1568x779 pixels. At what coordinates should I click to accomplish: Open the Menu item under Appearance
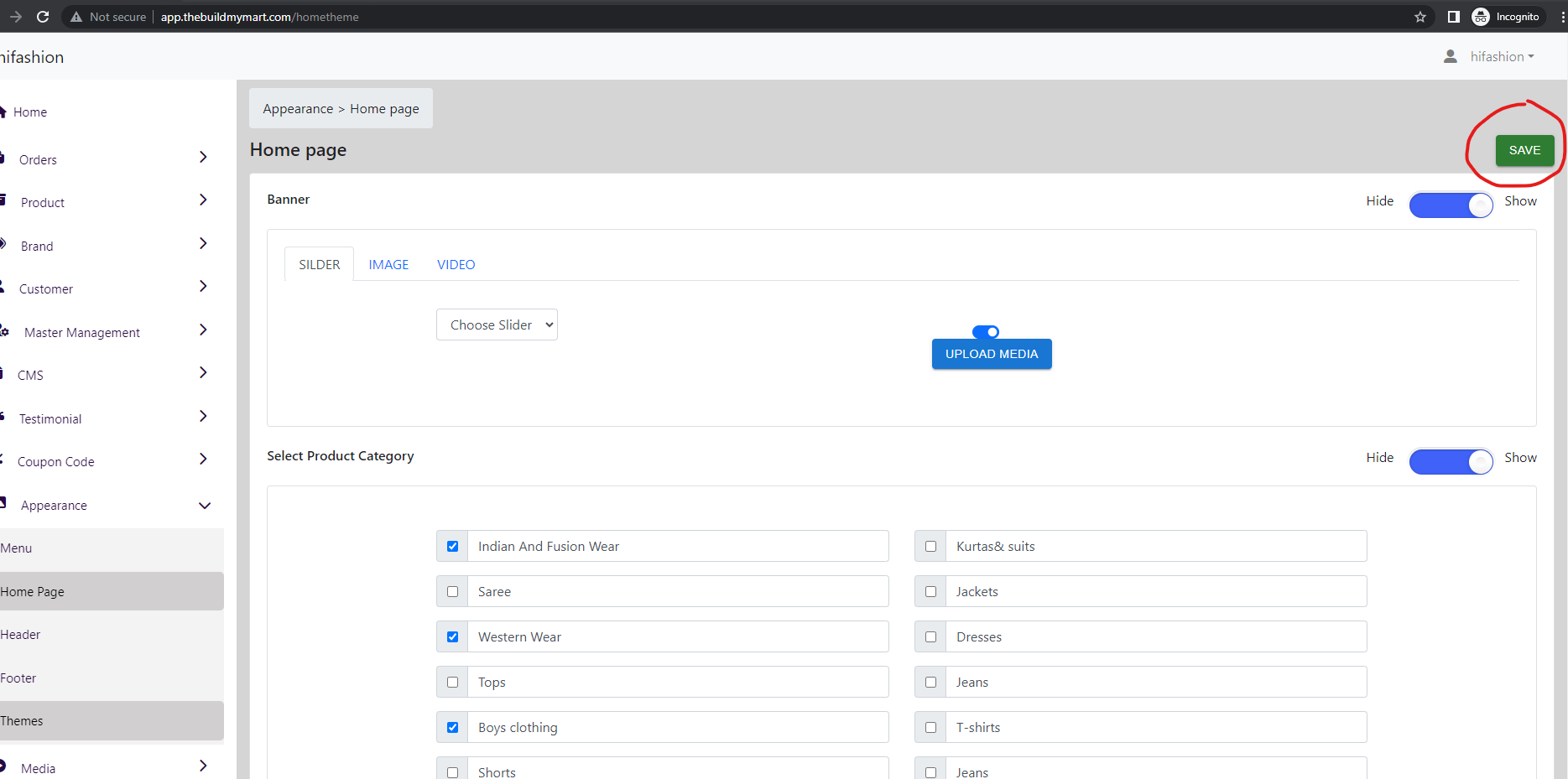(x=112, y=548)
